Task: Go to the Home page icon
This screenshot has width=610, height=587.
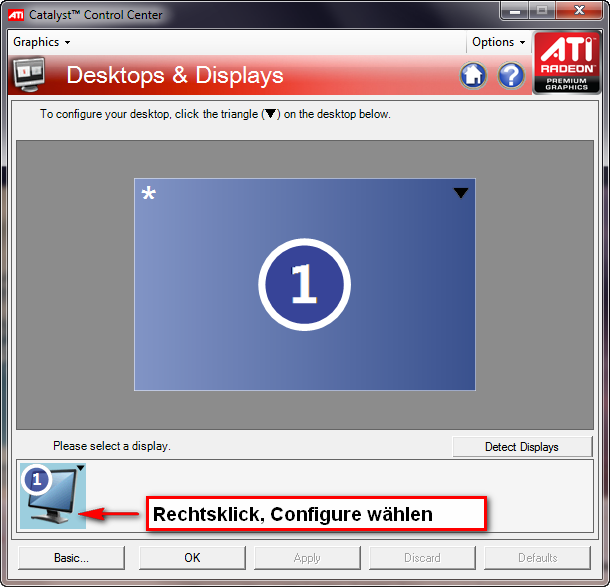Action: pos(473,75)
